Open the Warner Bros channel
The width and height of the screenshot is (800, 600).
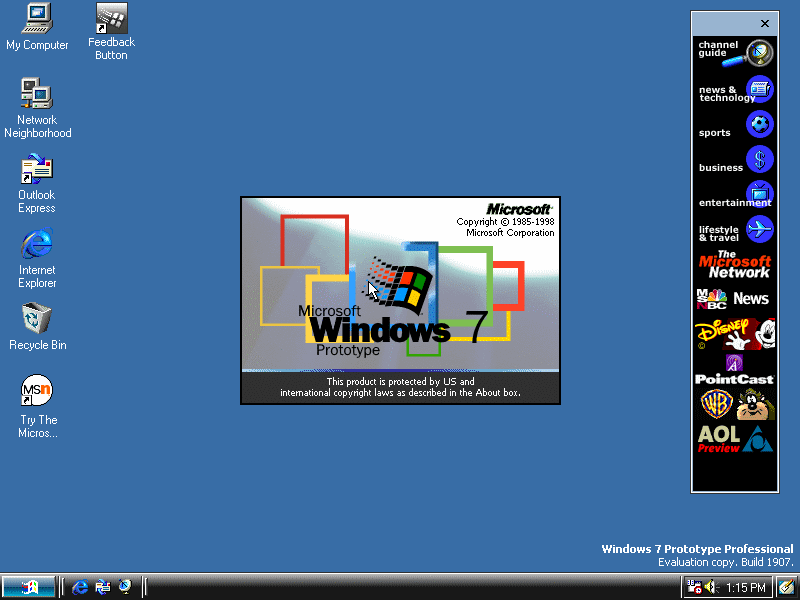click(x=735, y=404)
